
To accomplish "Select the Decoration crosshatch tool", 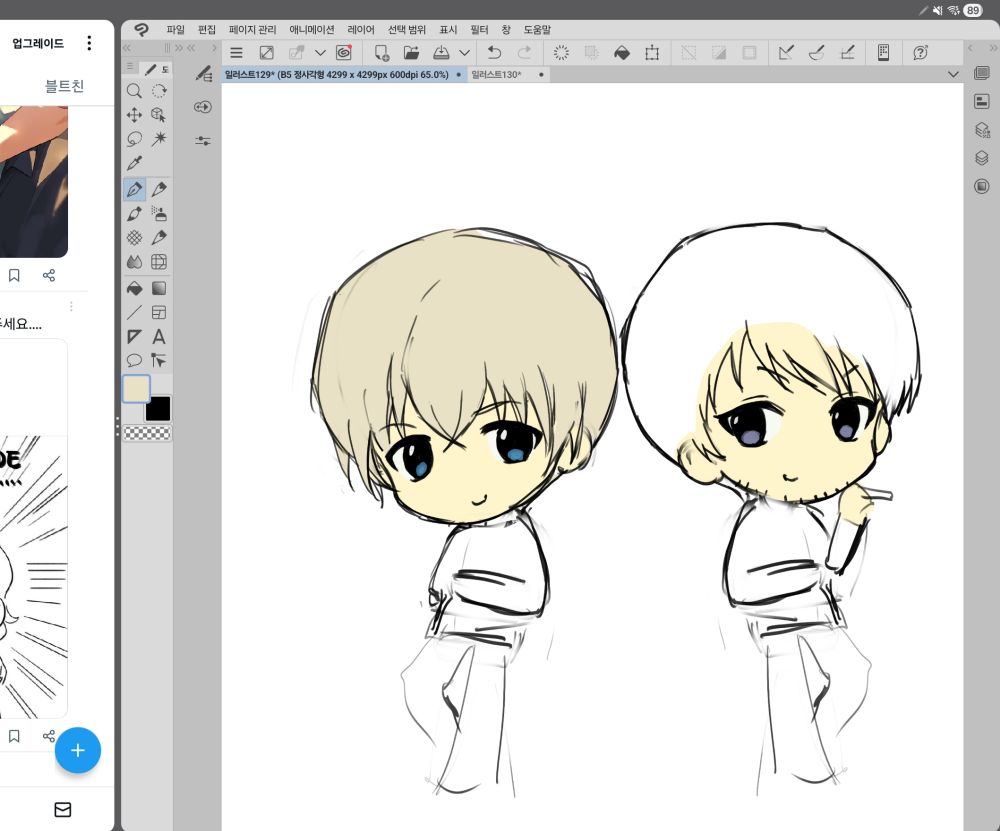I will (x=134, y=238).
